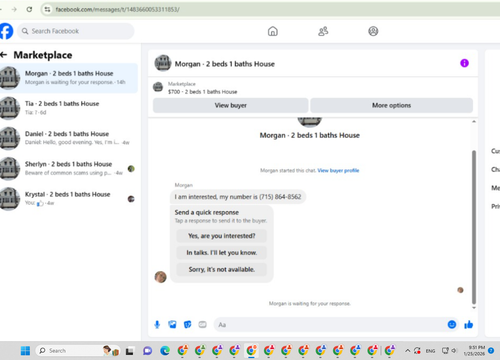Click the browser address bar URL
The height and width of the screenshot is (360, 500).
pyautogui.click(x=117, y=9)
